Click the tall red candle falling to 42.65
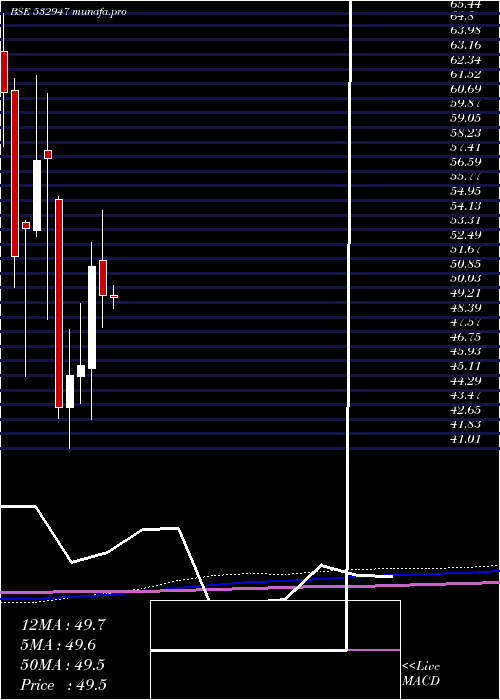Screen dimensions: 500x700 59,304
